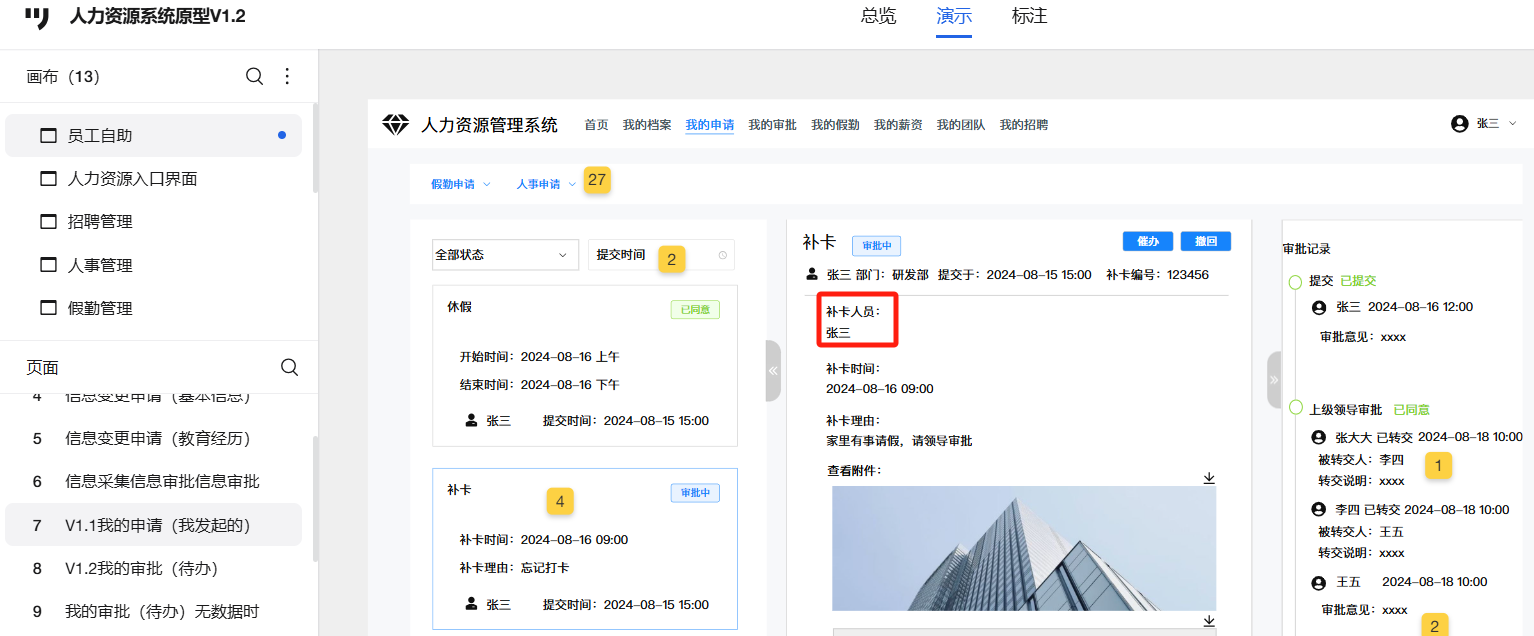Collapse the approval record panel with the » handle
Screen dimensions: 1534x636
tap(1273, 380)
